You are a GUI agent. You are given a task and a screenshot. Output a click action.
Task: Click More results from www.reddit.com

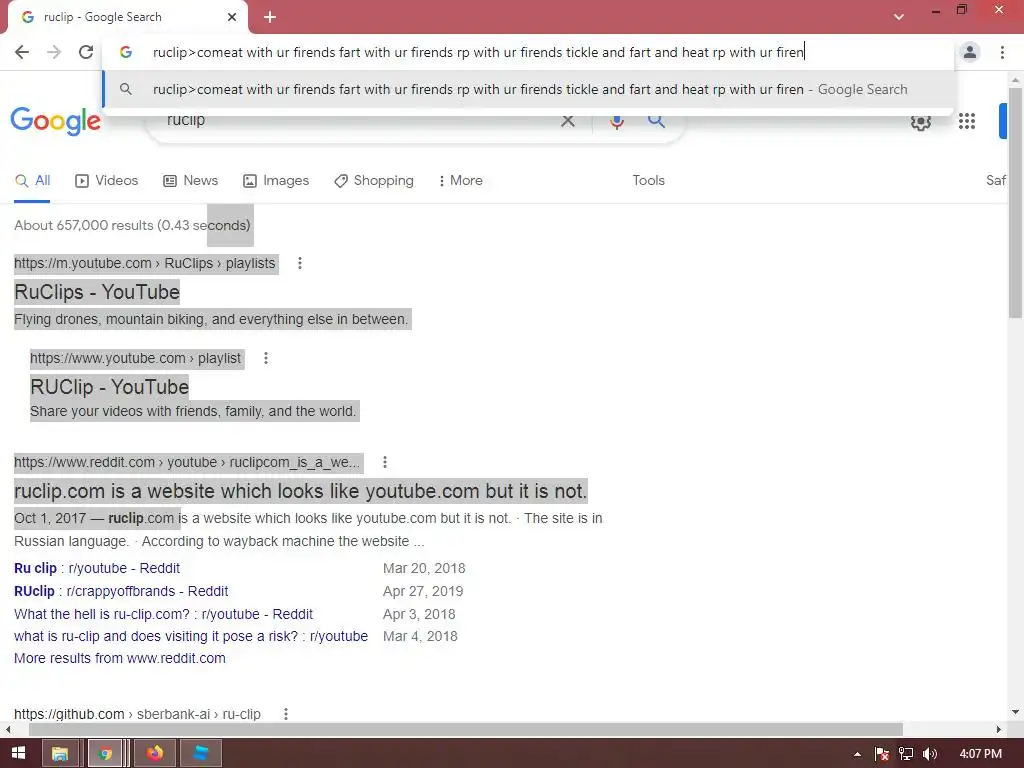click(x=120, y=658)
